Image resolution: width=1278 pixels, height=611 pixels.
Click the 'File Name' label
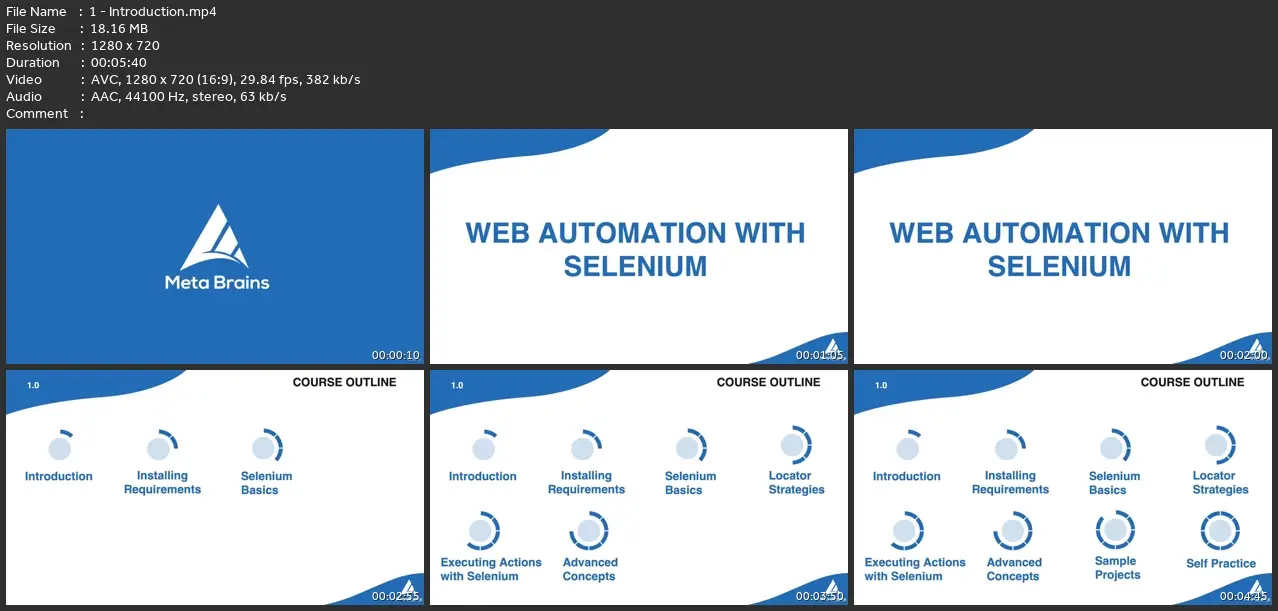point(36,12)
